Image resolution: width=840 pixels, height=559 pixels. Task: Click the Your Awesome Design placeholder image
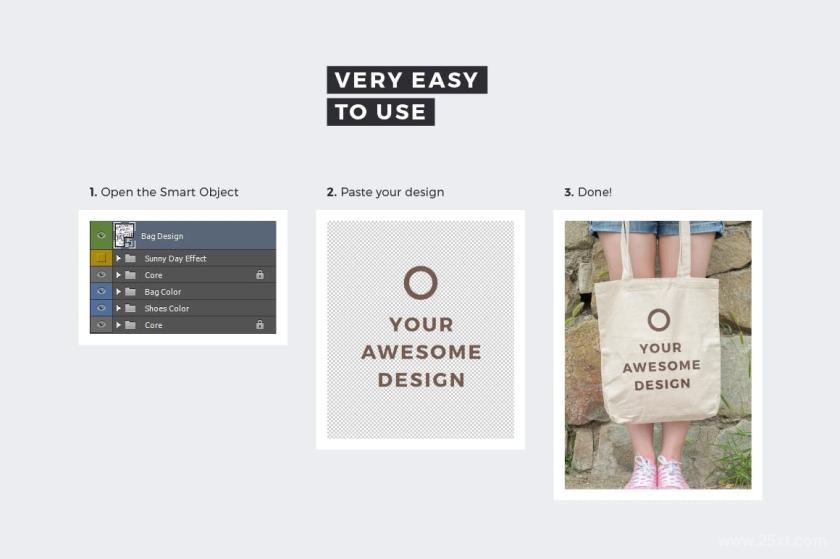[x=421, y=330]
